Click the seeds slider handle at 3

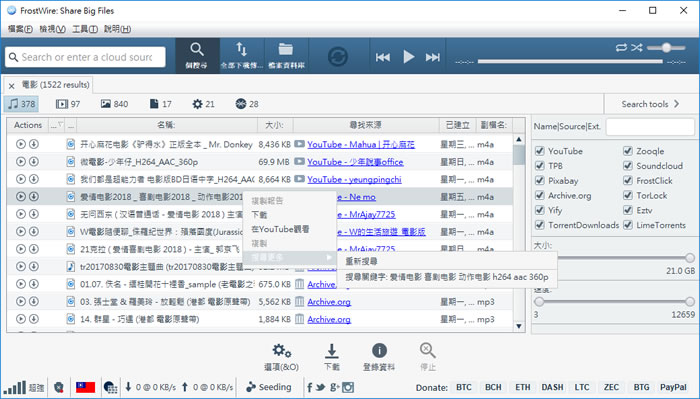[539, 302]
